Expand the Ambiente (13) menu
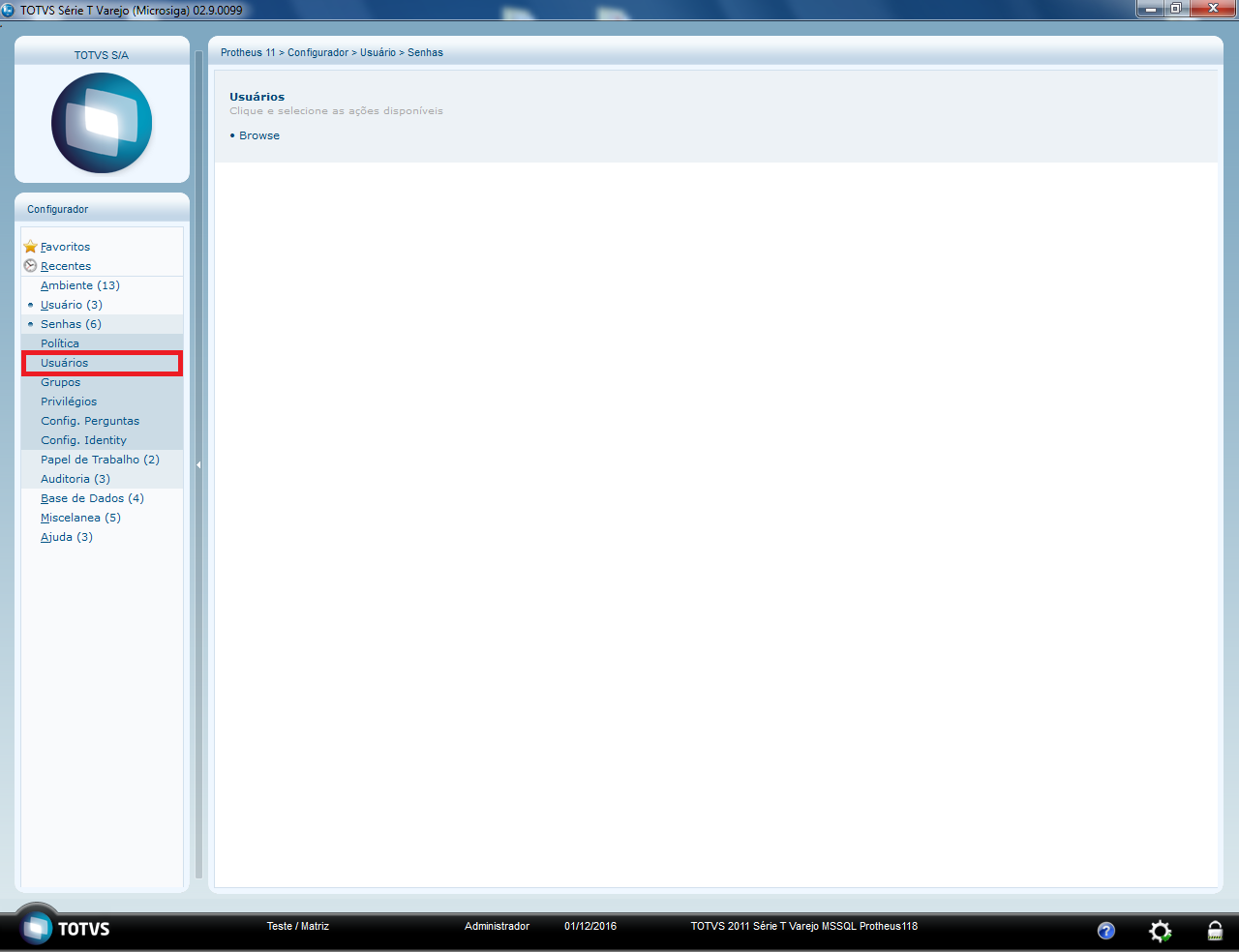 pyautogui.click(x=80, y=285)
